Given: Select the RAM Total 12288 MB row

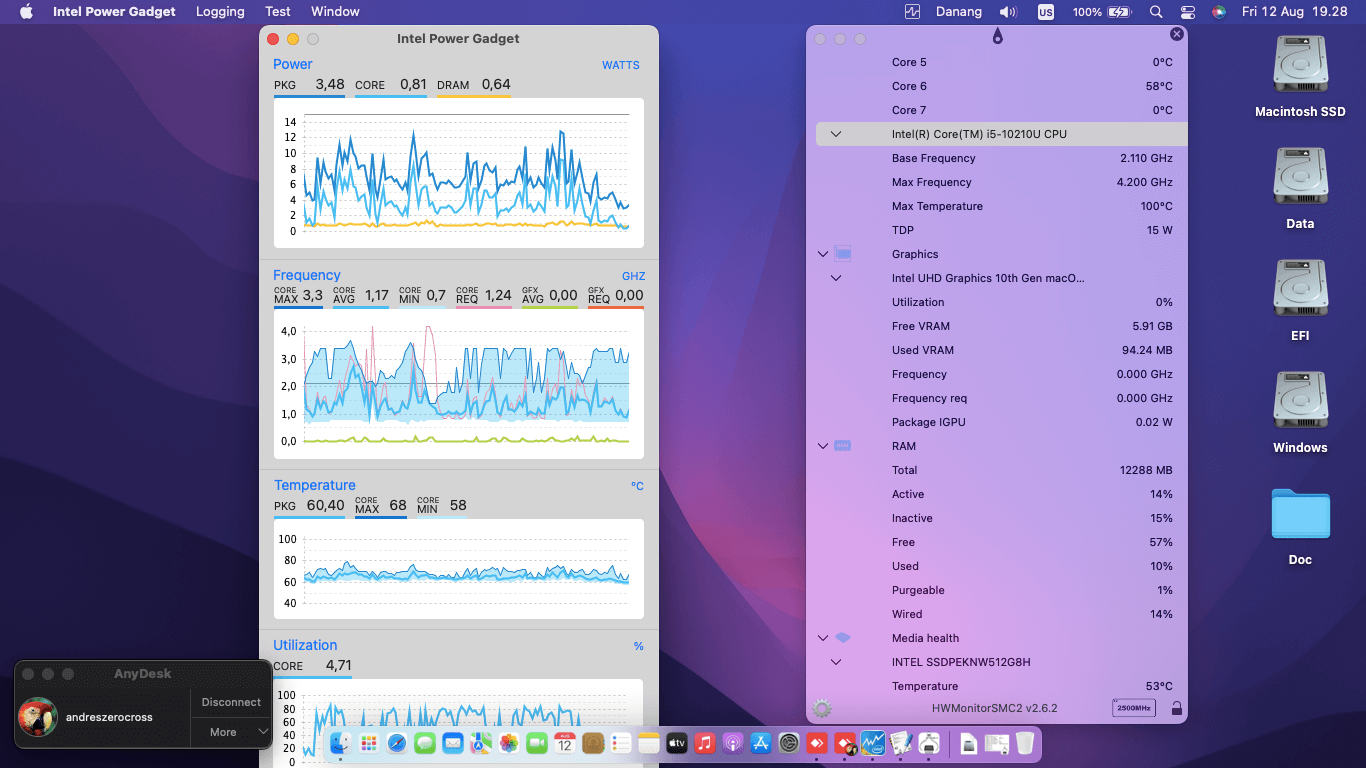Looking at the screenshot, I should click(x=1001, y=470).
